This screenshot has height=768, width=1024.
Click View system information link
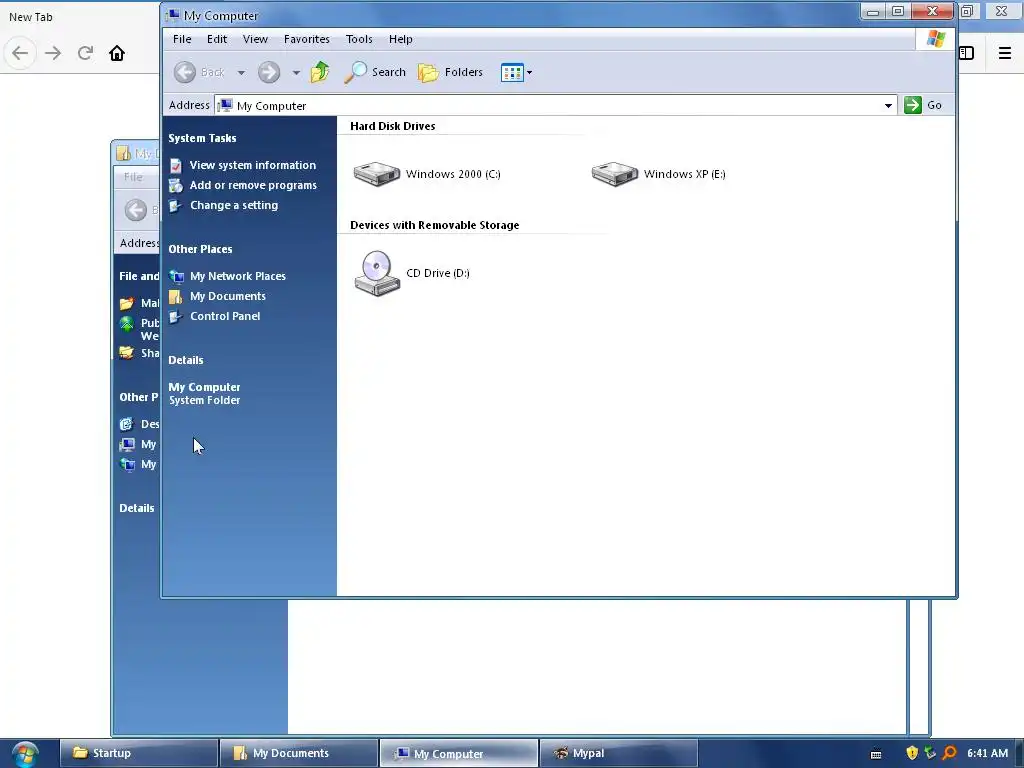[x=253, y=165]
